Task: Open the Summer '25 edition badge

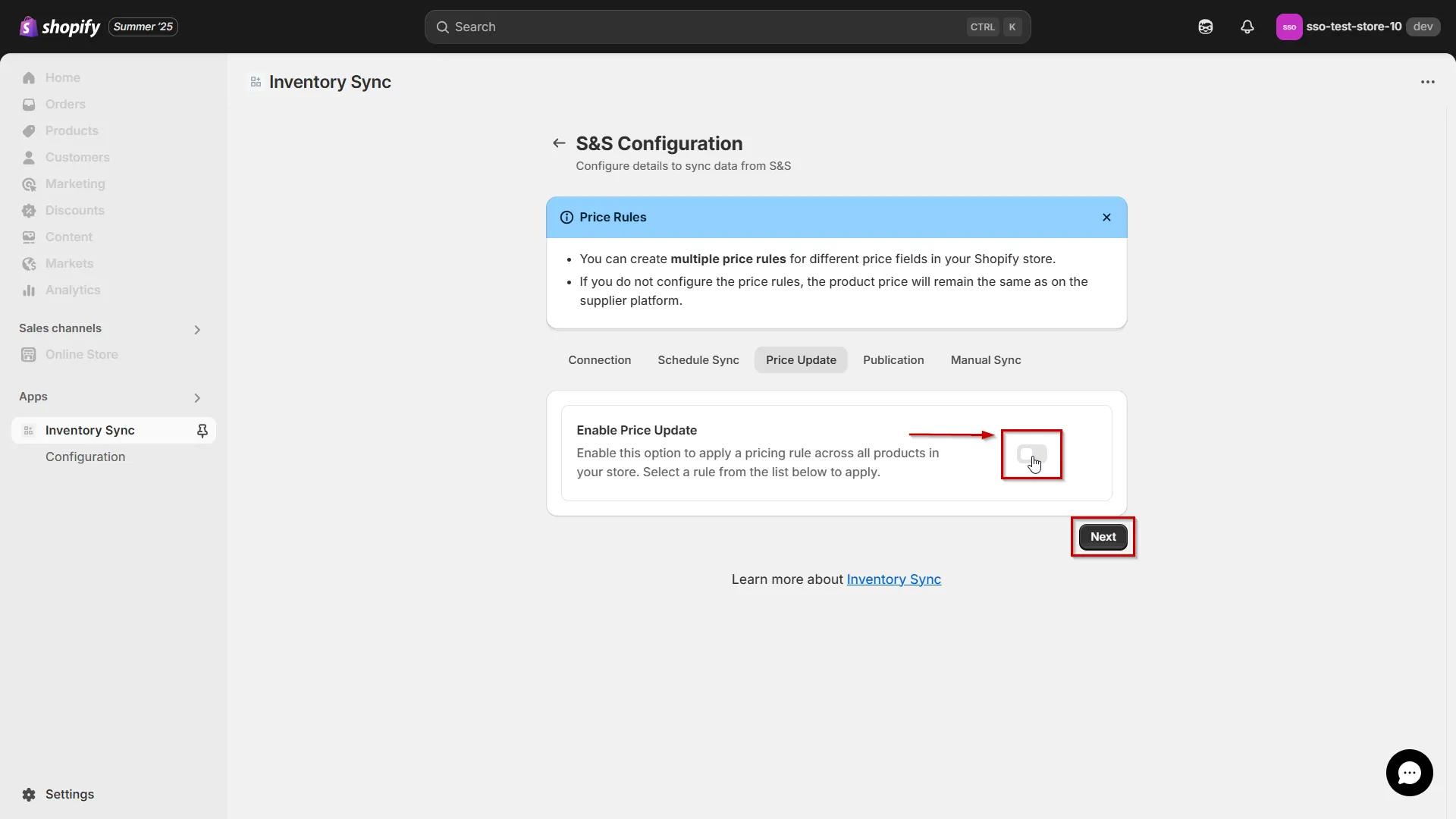Action: (x=143, y=27)
